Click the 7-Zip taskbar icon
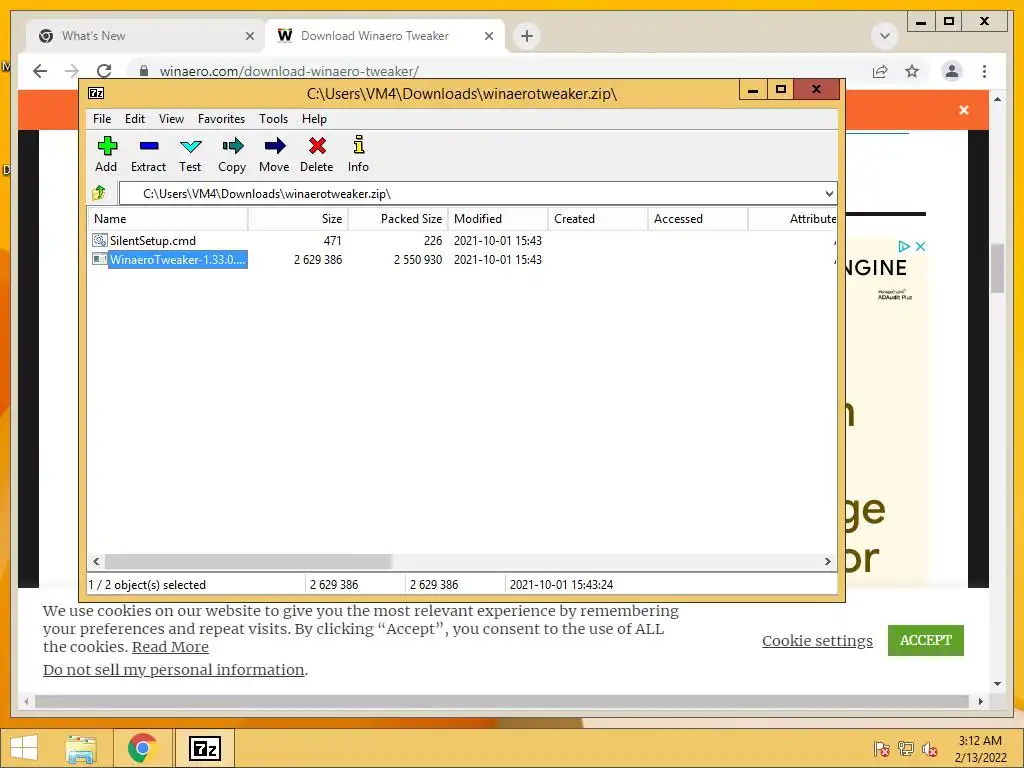1024x768 pixels. [204, 748]
